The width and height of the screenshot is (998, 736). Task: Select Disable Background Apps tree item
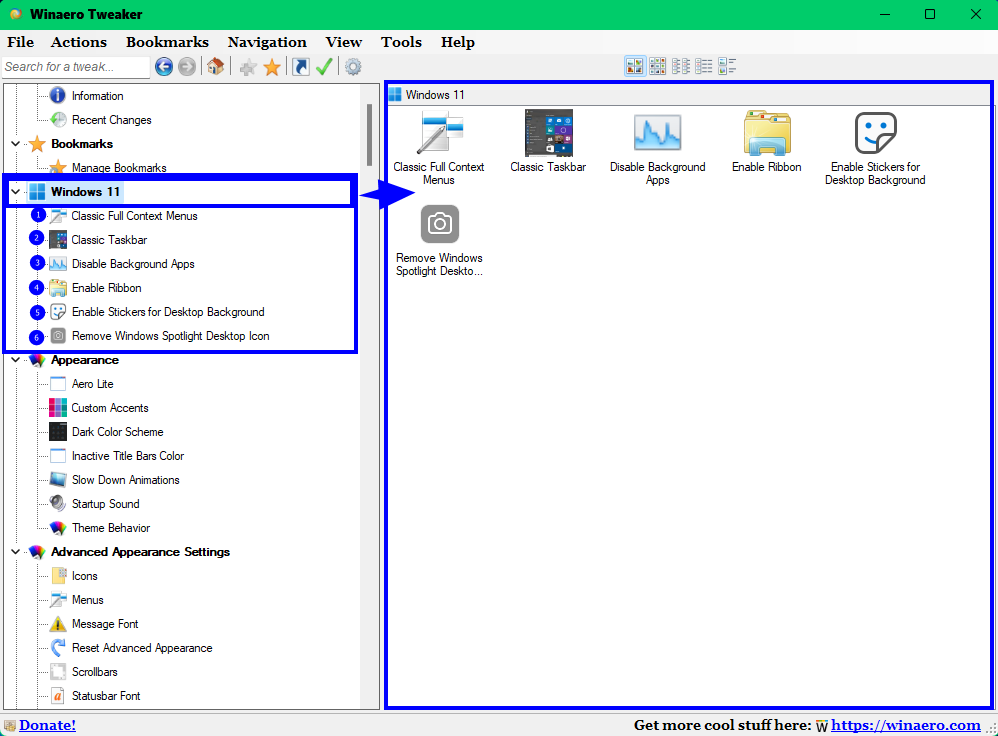pos(133,264)
